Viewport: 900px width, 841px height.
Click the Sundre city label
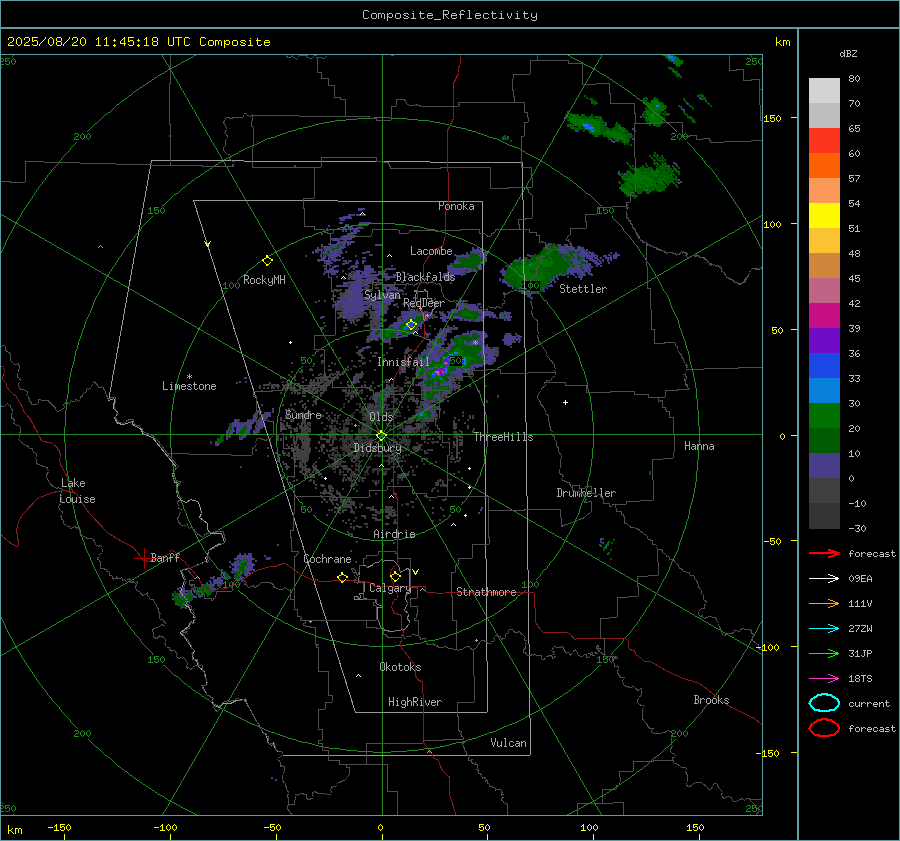tap(303, 415)
